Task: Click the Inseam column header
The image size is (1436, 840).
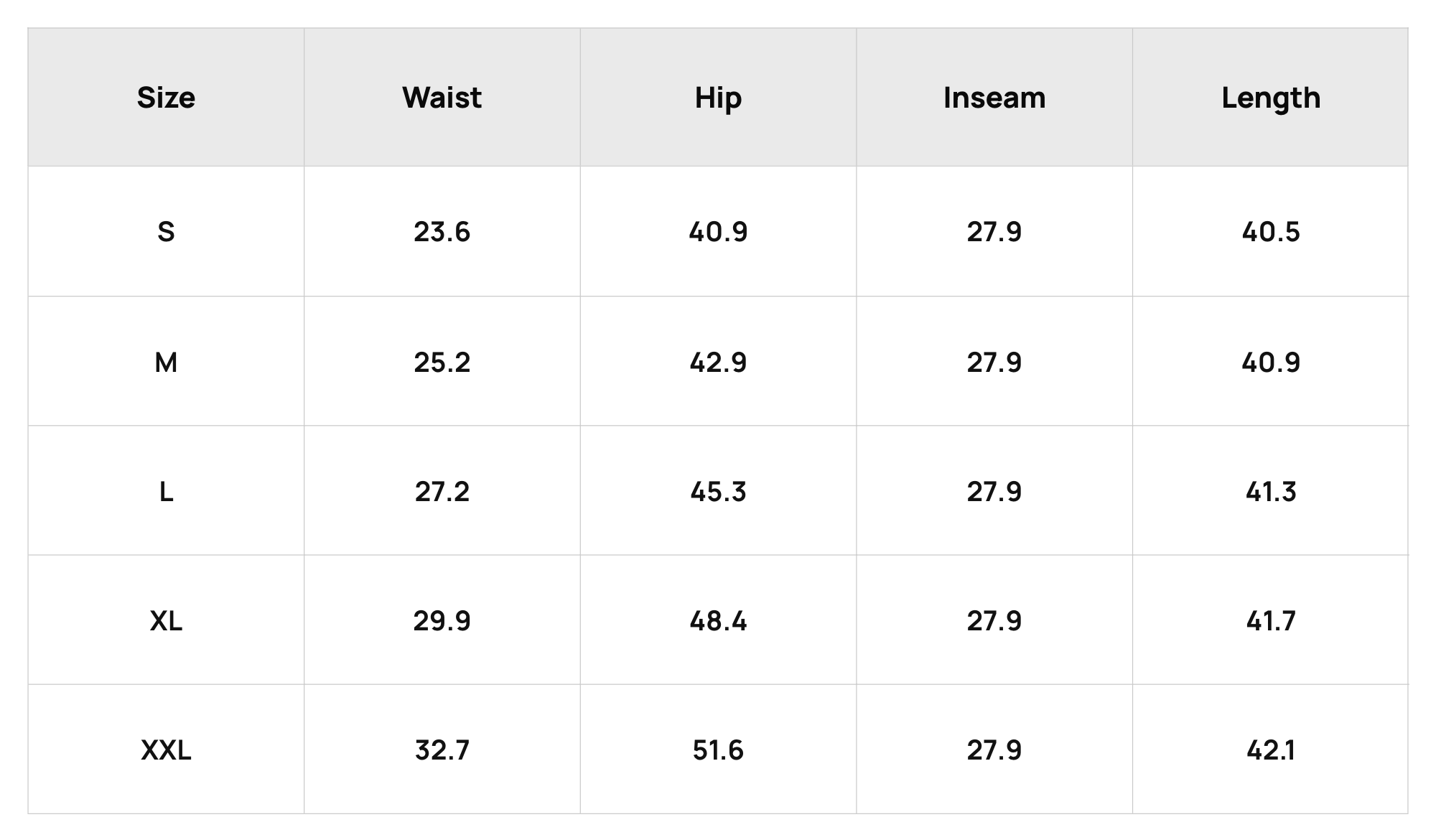Action: coord(994,98)
